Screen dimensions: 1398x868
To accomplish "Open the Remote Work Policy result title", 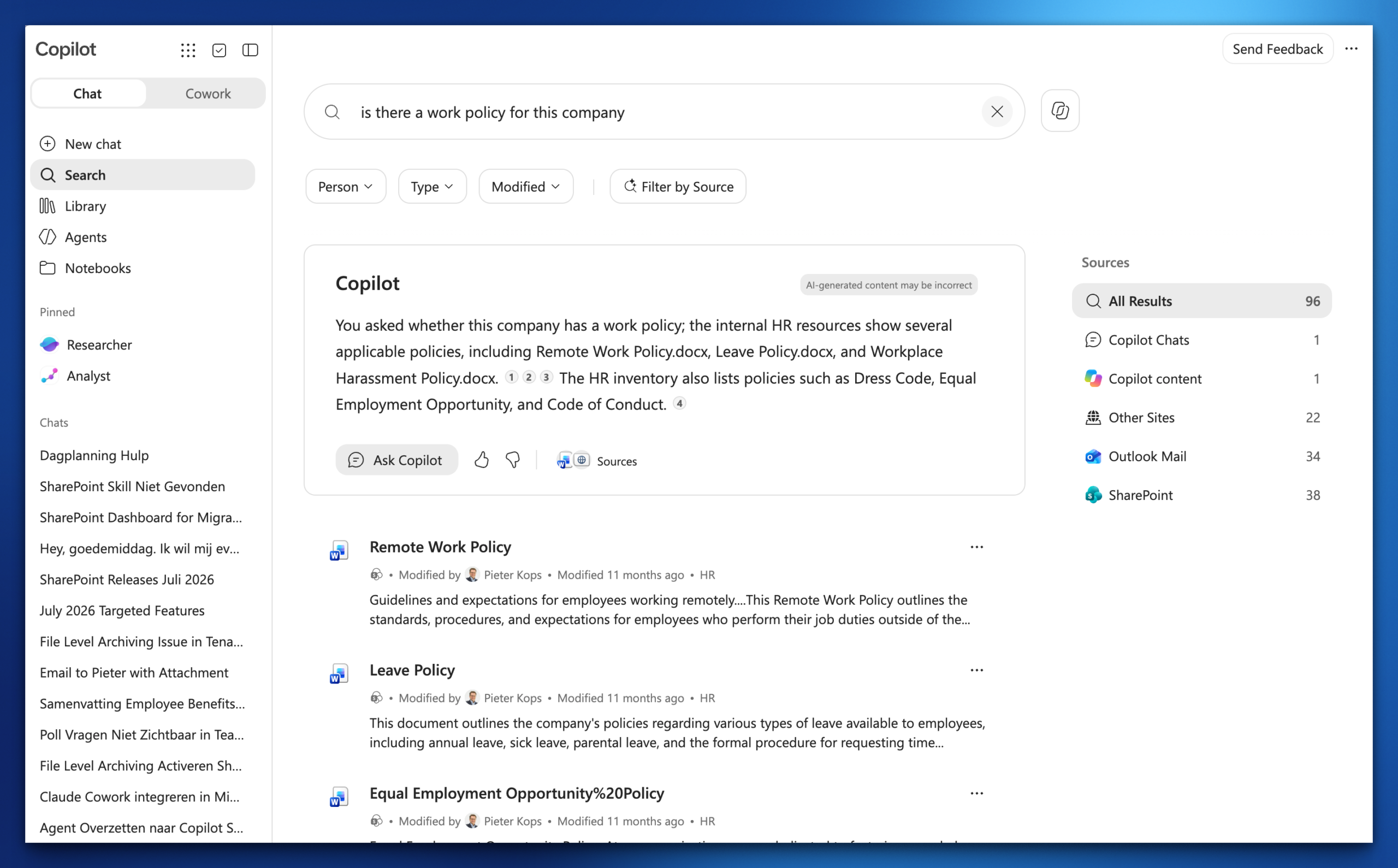I will coord(440,547).
